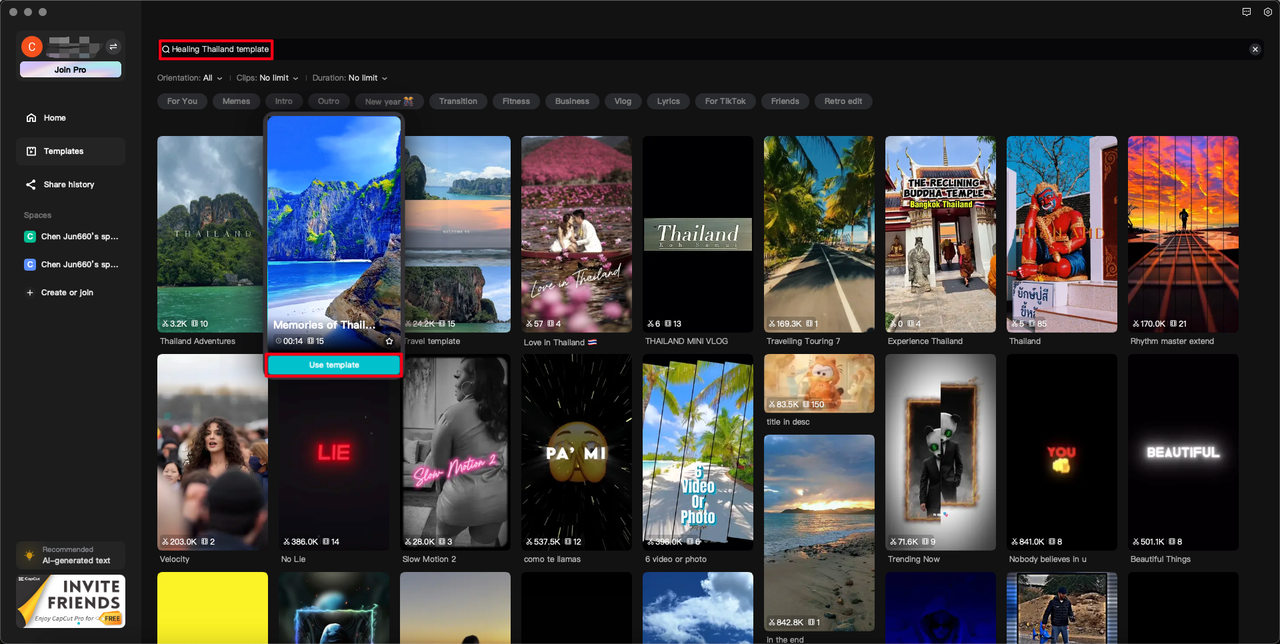Open the red neon LIE thumbnail
The width and height of the screenshot is (1280, 644).
point(334,452)
